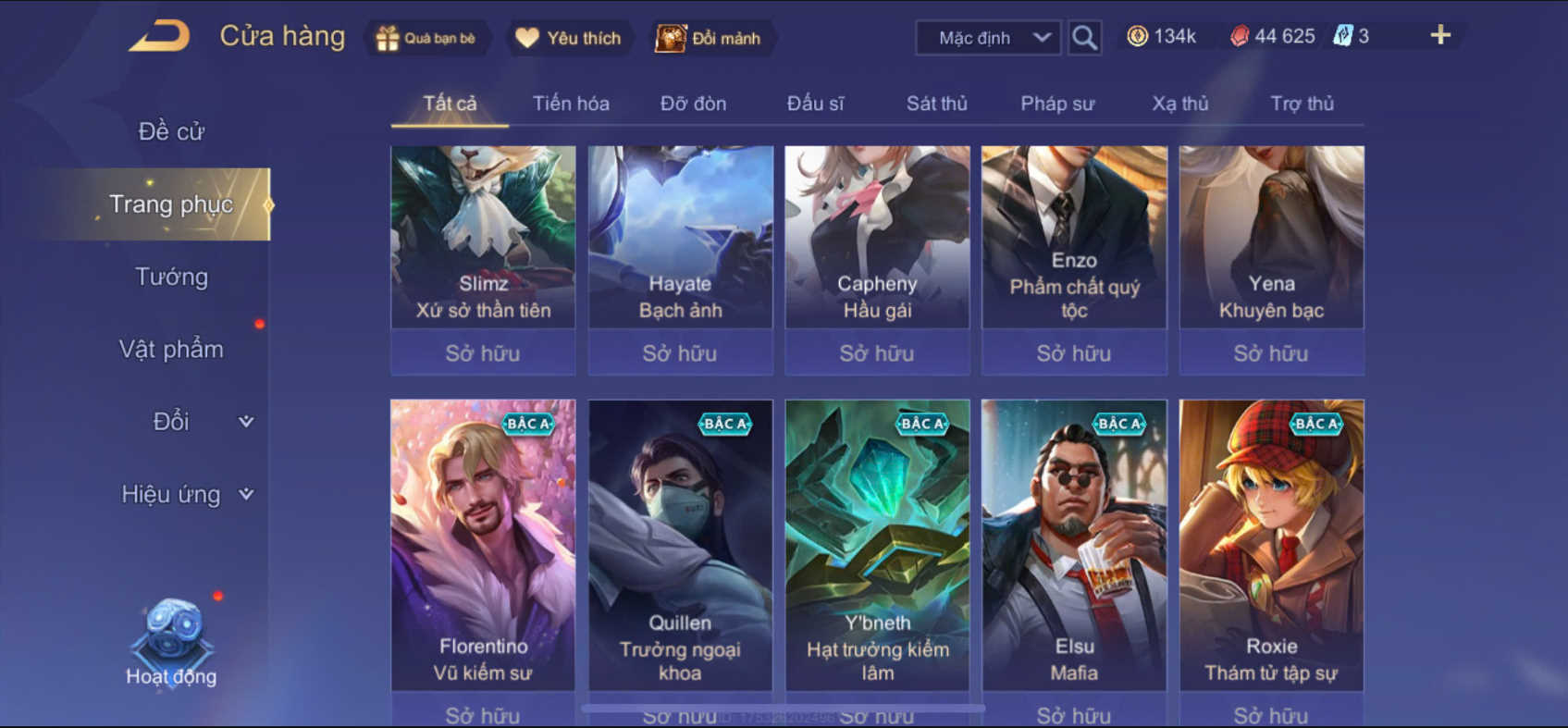
Task: Click the gold coin balance icon
Action: click(x=1137, y=36)
